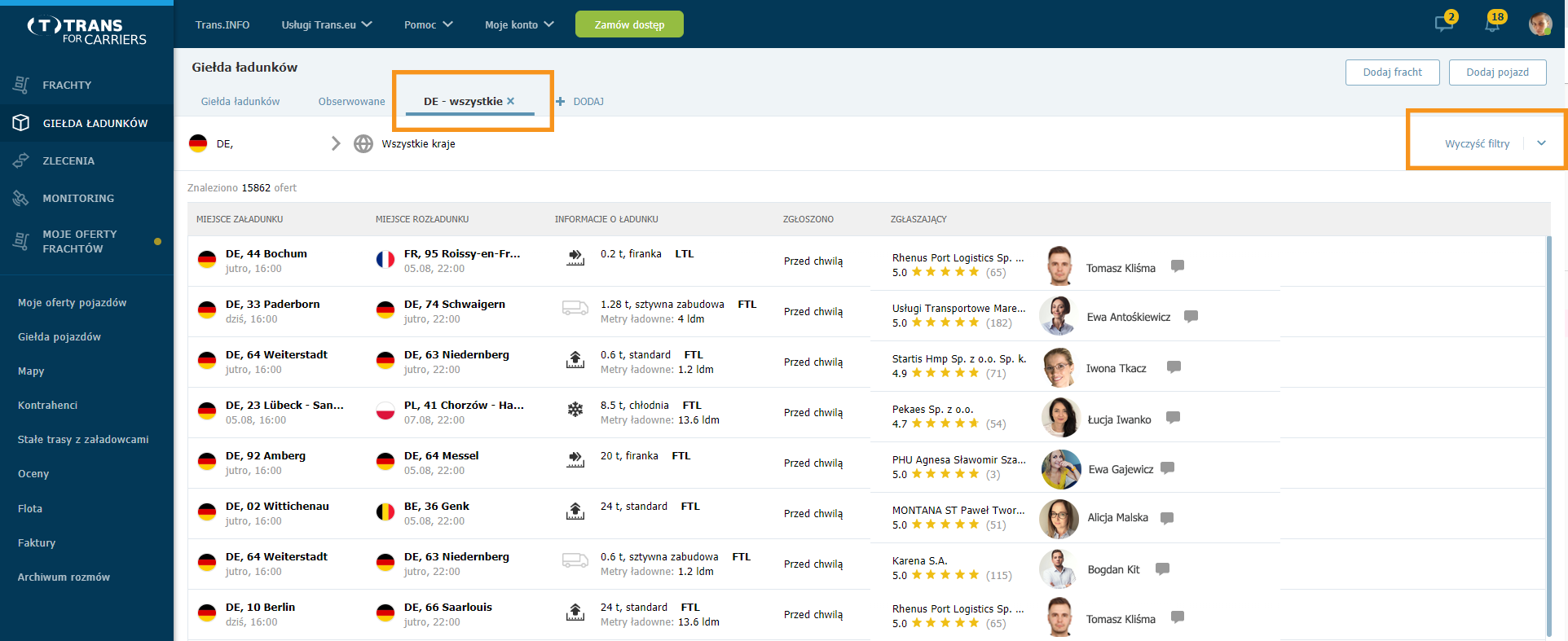Viewport: 1568px width, 641px height.
Task: Click the Giełda ładunków box icon
Action: click(x=21, y=123)
